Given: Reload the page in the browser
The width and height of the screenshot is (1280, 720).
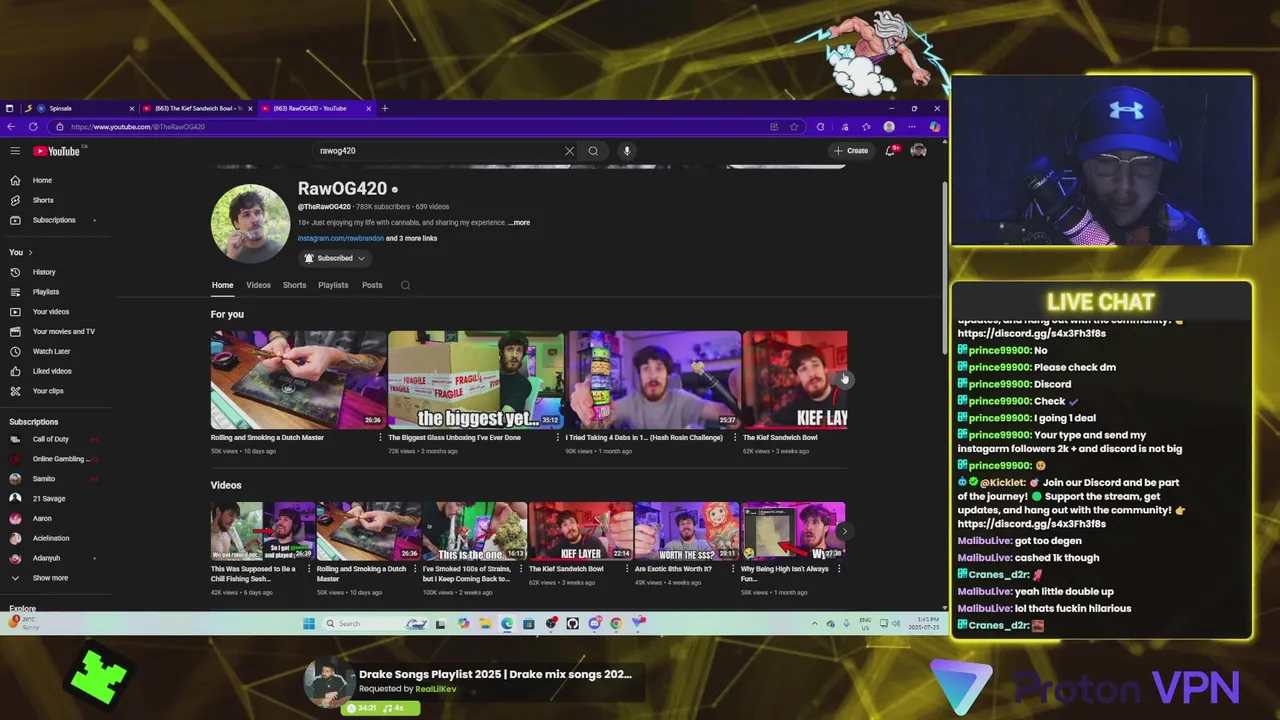Looking at the screenshot, I should pos(33,127).
